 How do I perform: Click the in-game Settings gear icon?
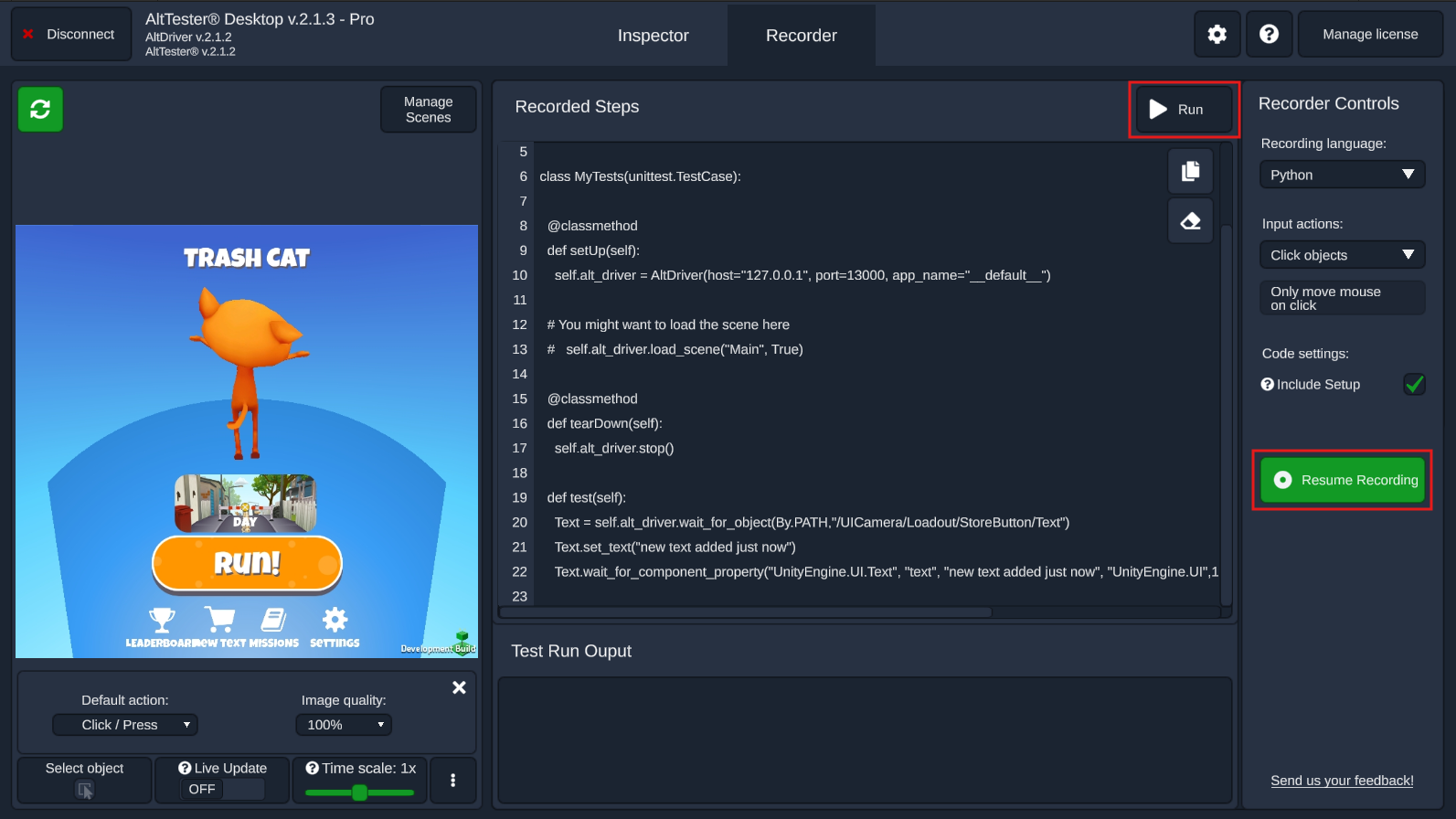click(335, 620)
